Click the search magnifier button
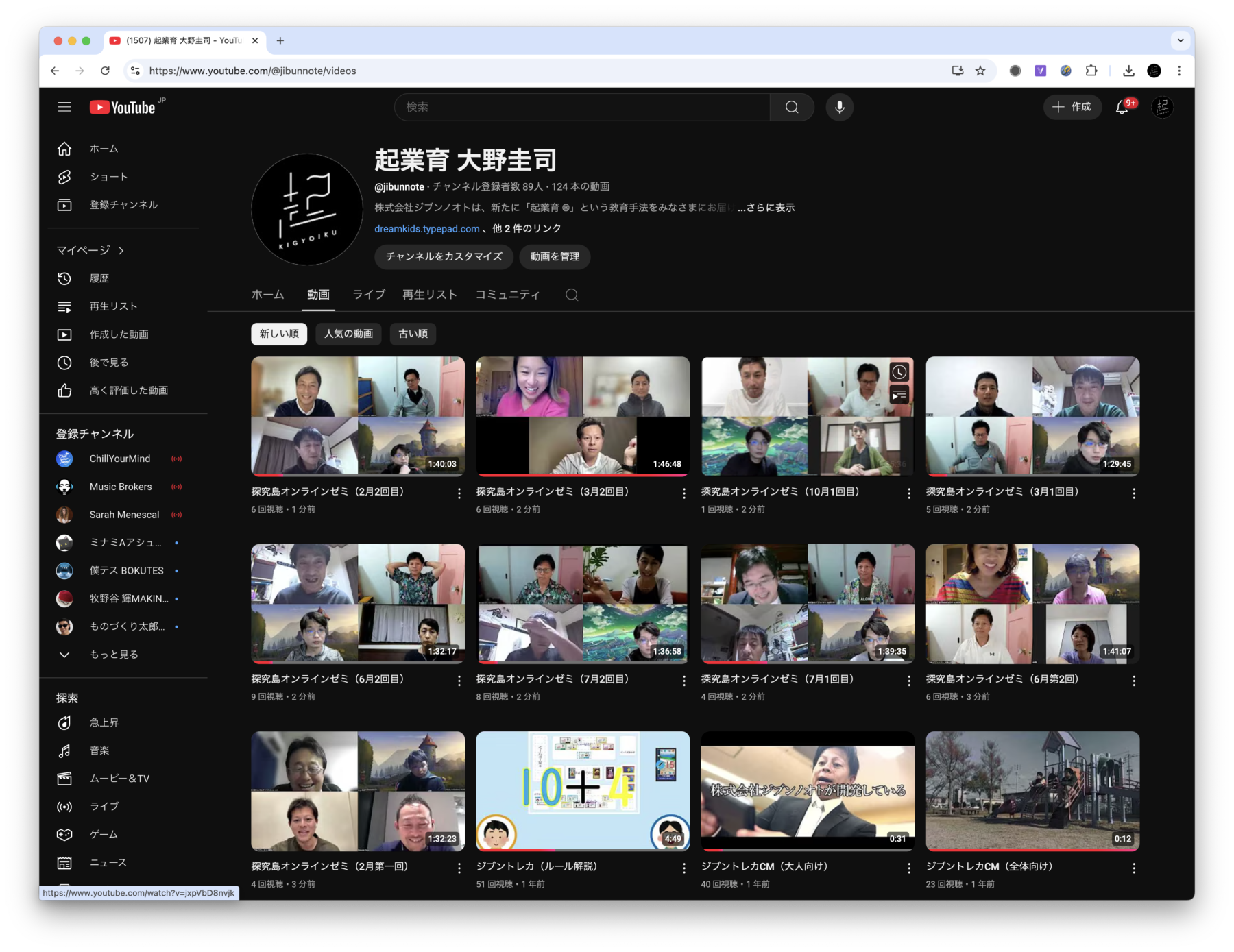Image resolution: width=1234 pixels, height=952 pixels. 792,107
